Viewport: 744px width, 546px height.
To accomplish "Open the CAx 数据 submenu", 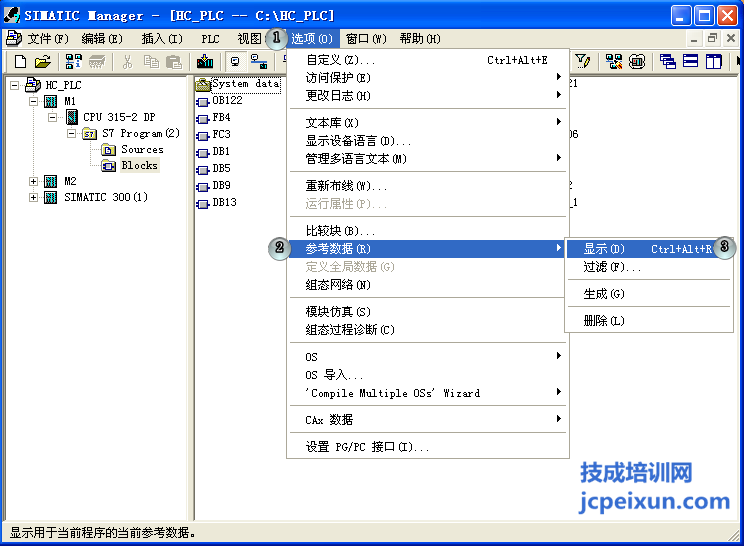I will pyautogui.click(x=428, y=420).
